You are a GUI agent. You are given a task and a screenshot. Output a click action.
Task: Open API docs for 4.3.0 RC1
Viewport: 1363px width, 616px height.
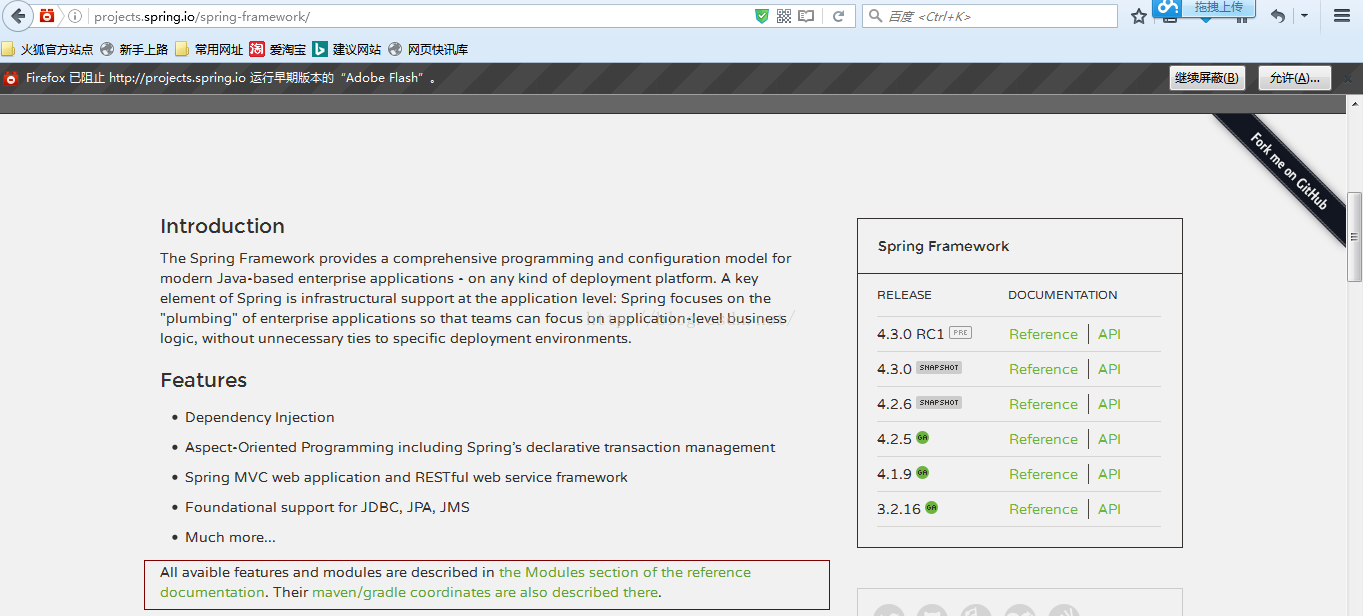click(x=1109, y=334)
